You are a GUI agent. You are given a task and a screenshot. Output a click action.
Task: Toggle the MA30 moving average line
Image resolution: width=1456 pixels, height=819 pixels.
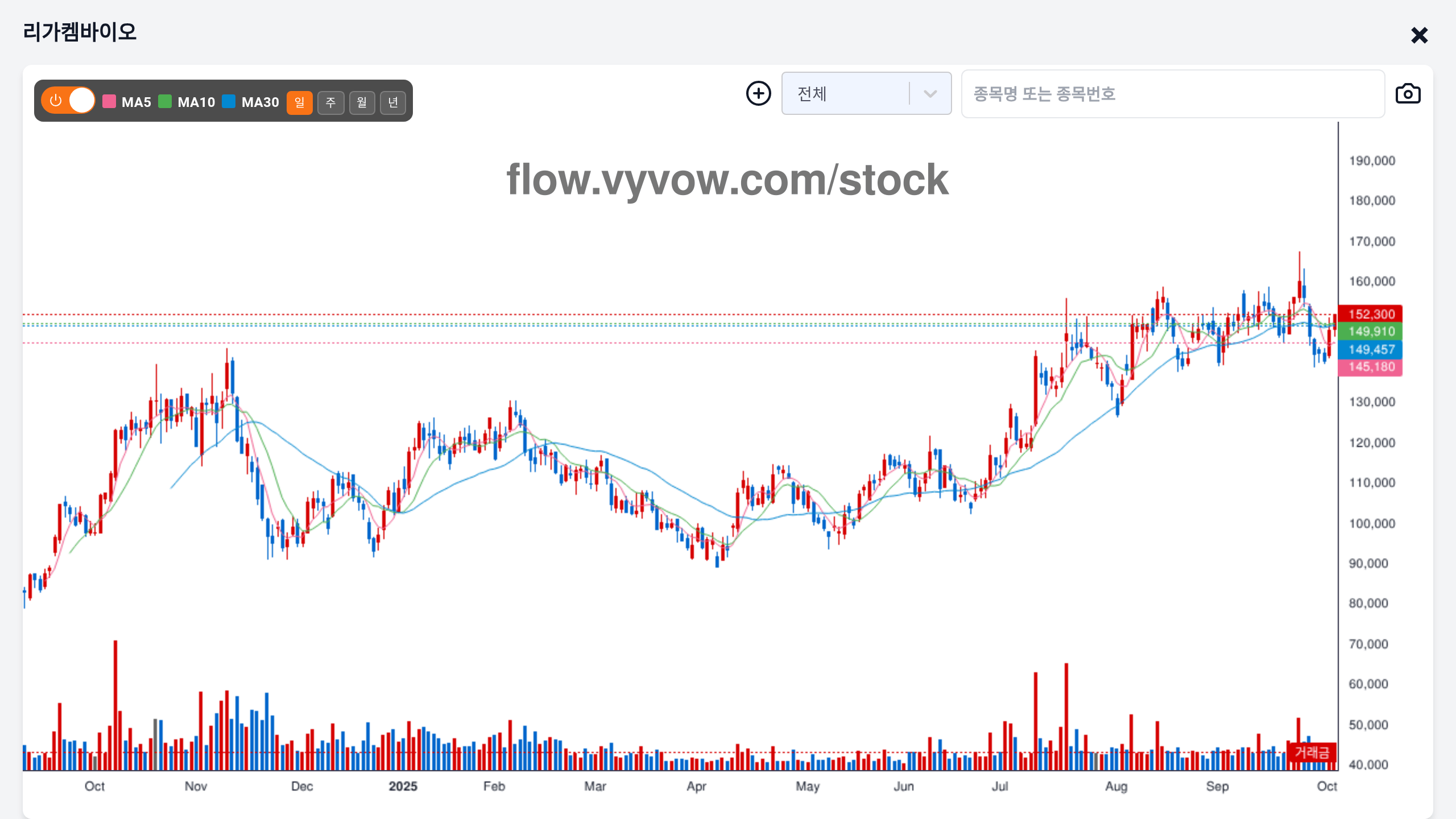pos(260,102)
